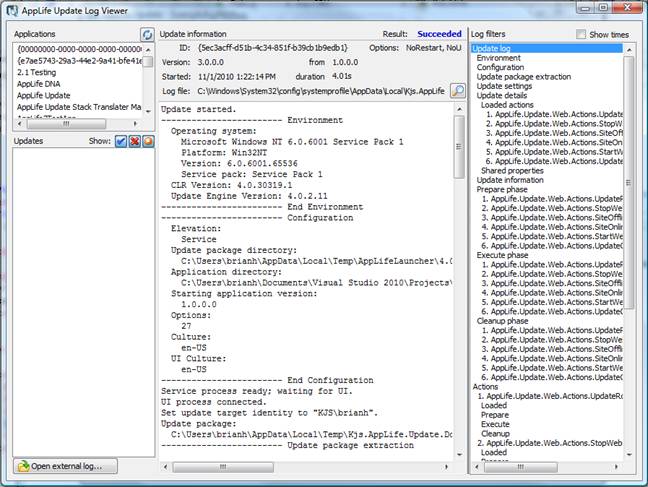Screen dimensions: 648x487
Task: Select the {e7ae5743-29a3 application entry
Action: click(x=79, y=61)
